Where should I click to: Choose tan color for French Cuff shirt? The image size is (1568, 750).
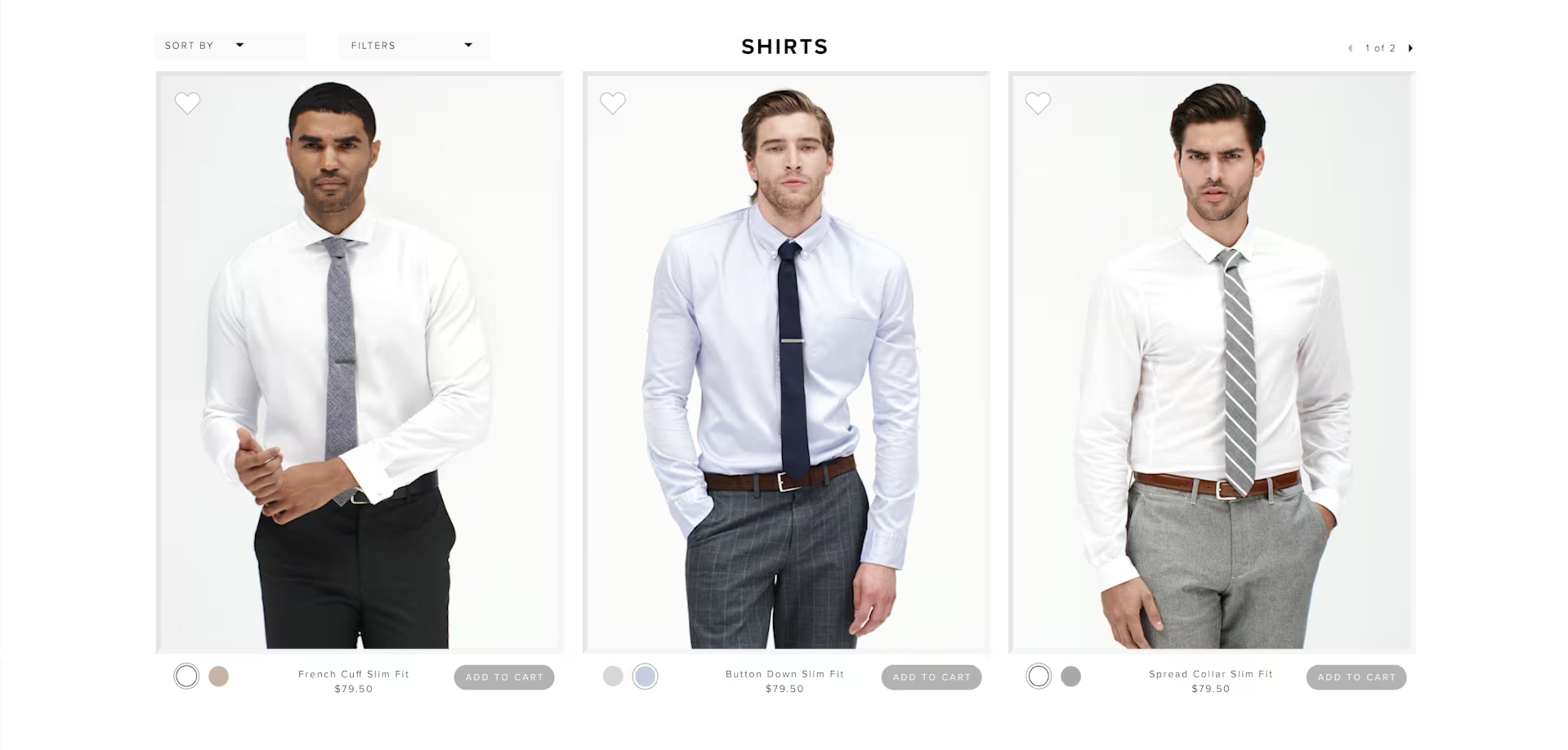(218, 677)
